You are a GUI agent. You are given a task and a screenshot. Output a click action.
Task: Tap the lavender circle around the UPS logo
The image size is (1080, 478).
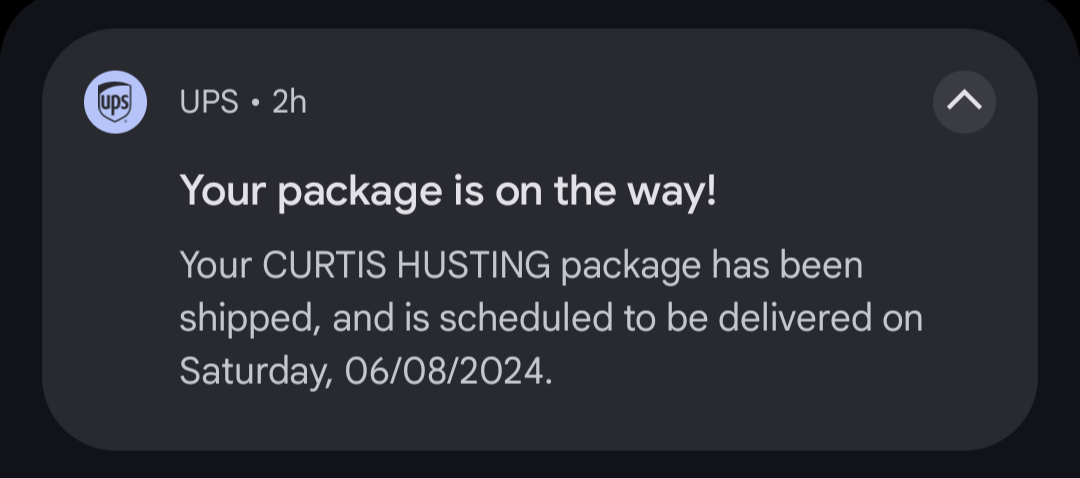pos(115,102)
